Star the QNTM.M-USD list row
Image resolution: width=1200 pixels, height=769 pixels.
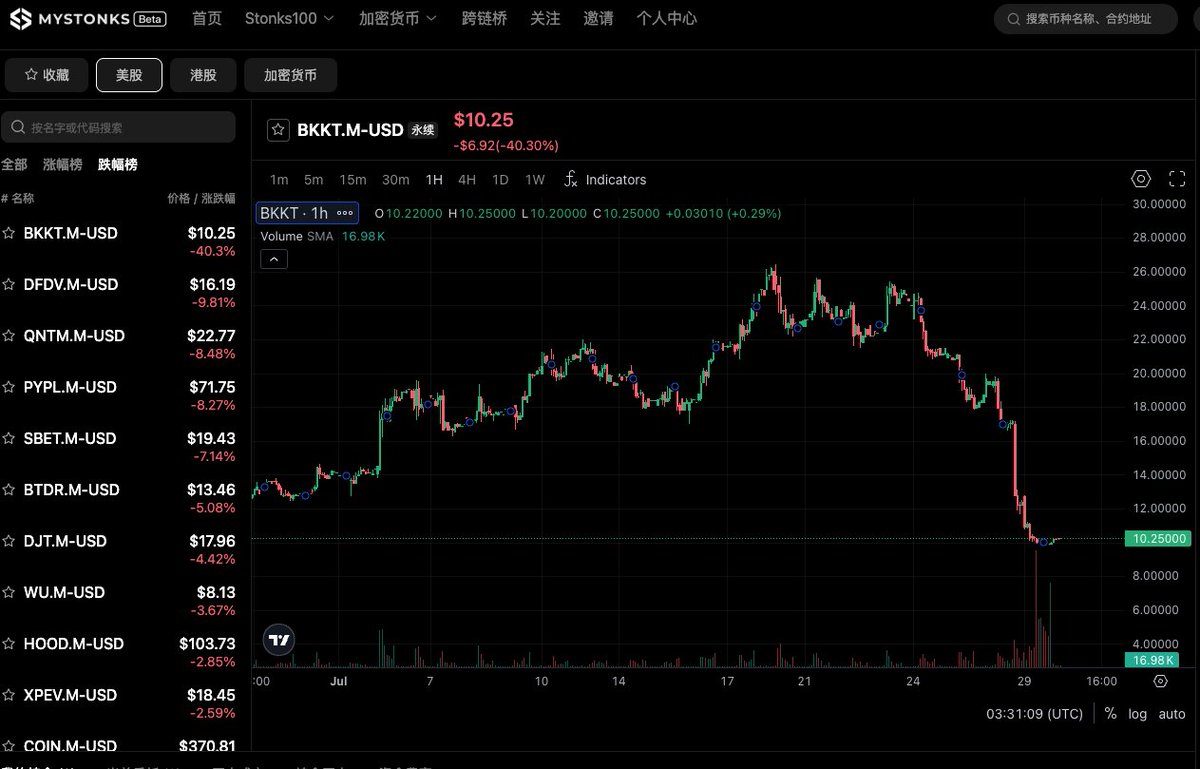coord(9,336)
